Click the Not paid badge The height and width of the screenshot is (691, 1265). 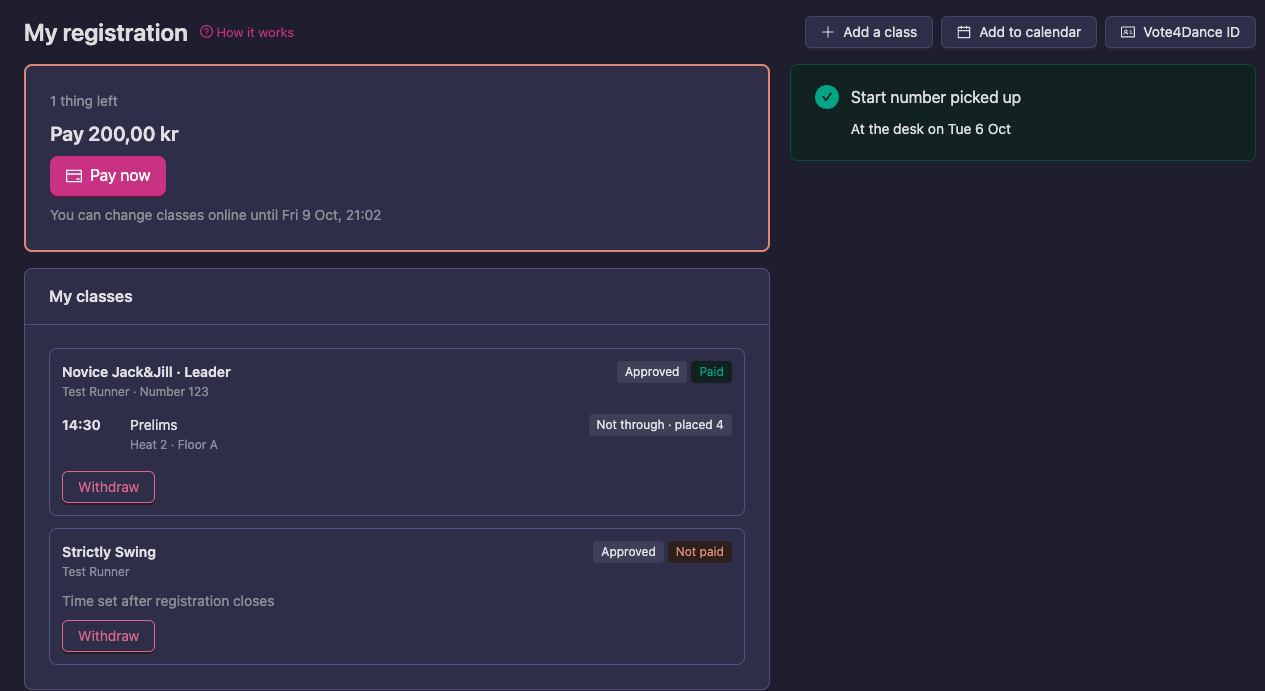pos(699,552)
